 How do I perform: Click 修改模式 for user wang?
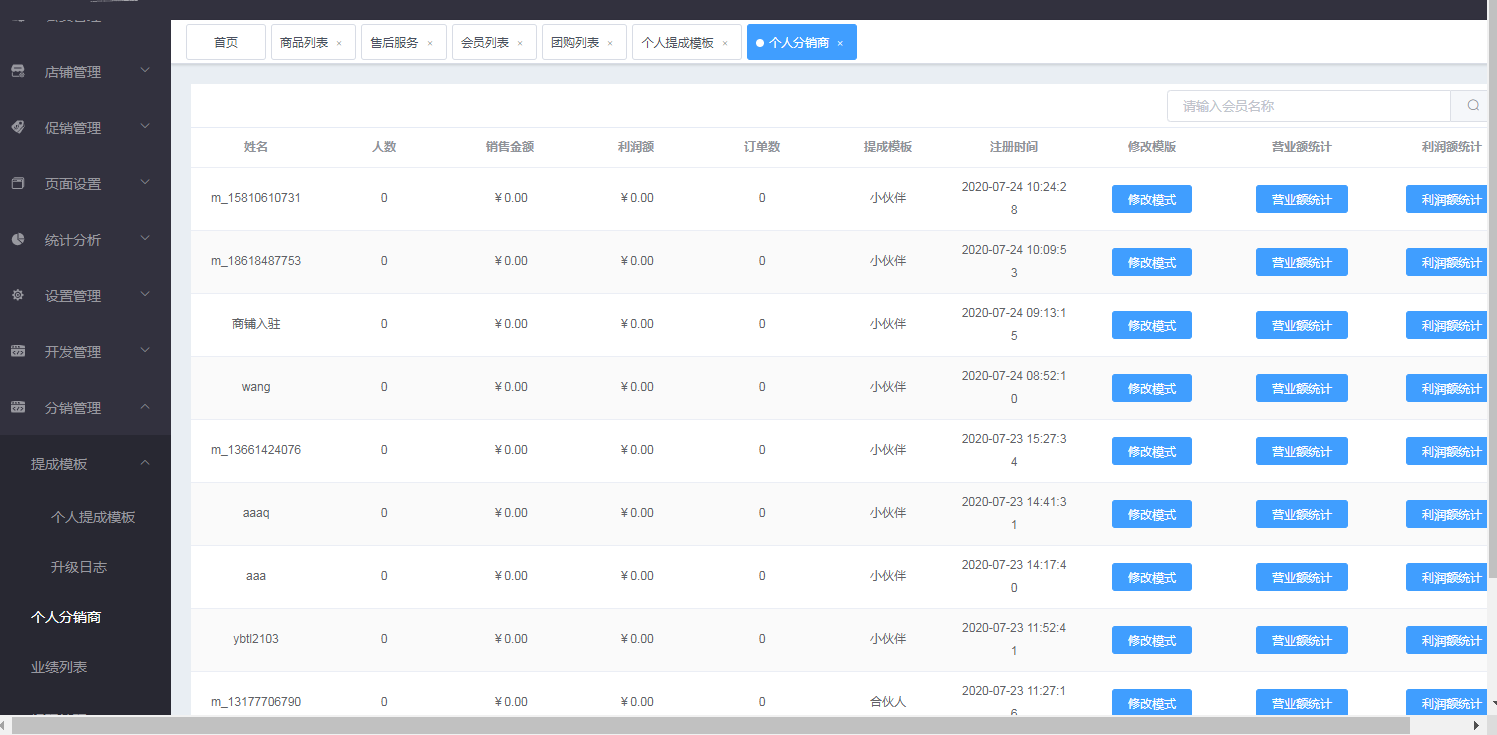pyautogui.click(x=1151, y=388)
